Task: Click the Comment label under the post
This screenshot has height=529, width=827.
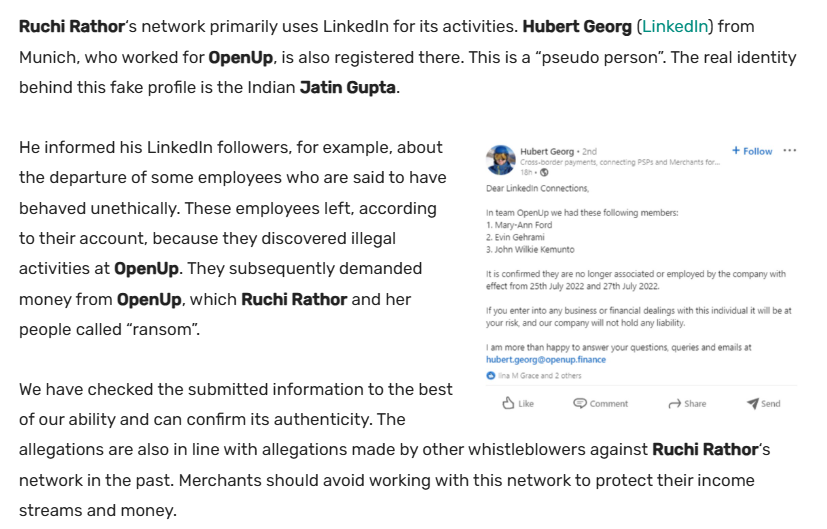Action: tap(609, 404)
